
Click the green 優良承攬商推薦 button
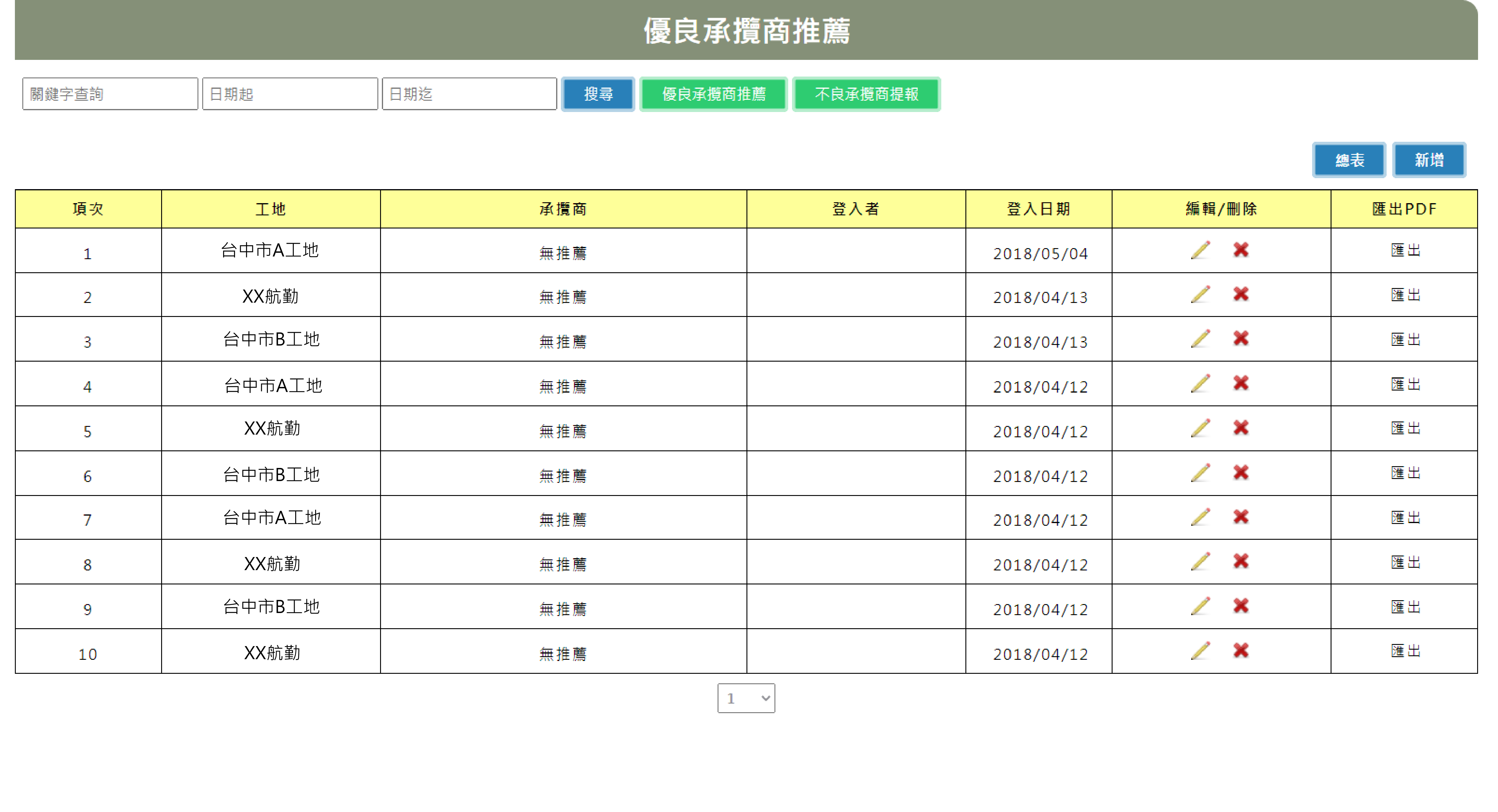point(713,94)
